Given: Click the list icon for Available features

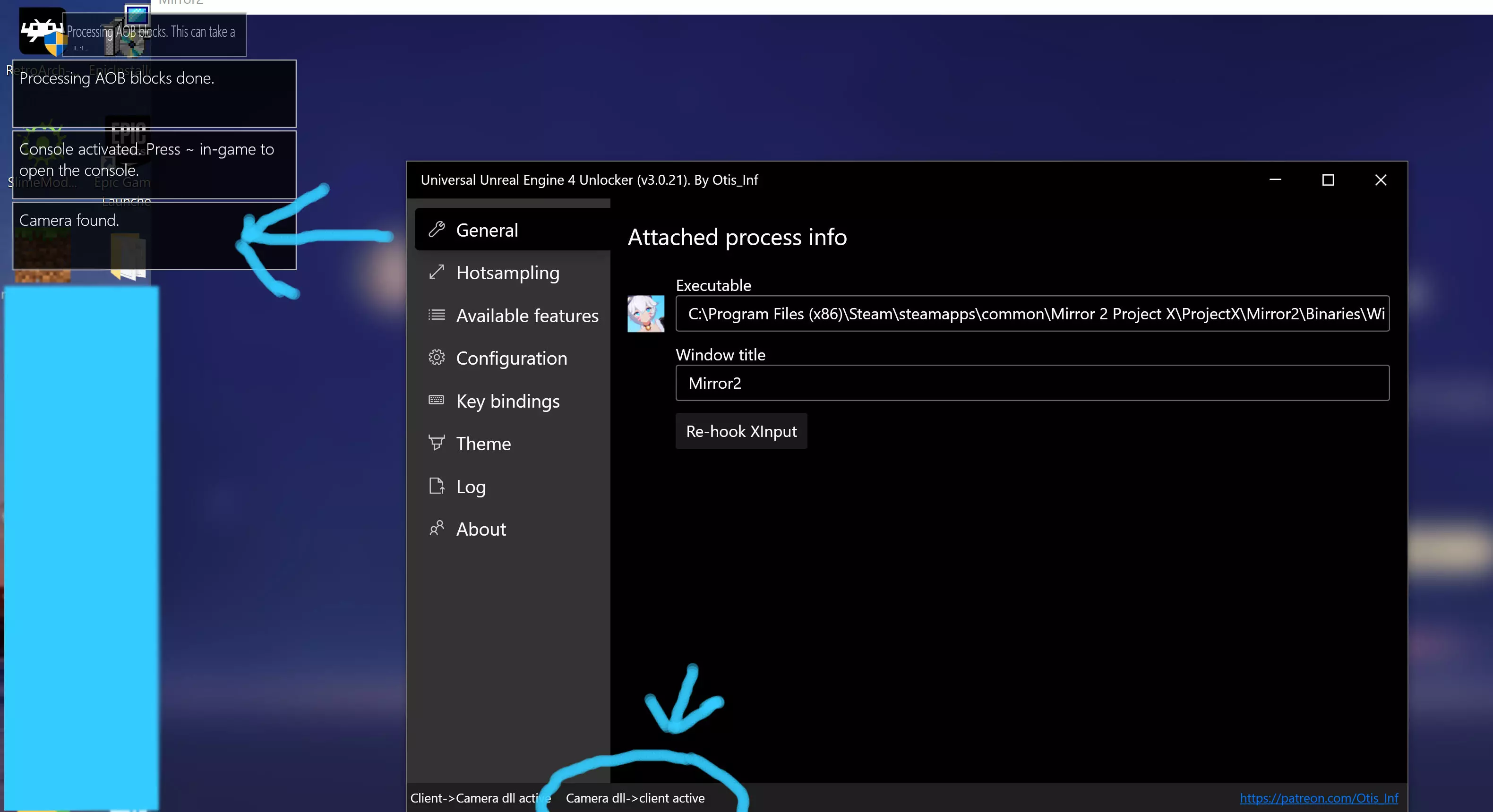Looking at the screenshot, I should (437, 315).
